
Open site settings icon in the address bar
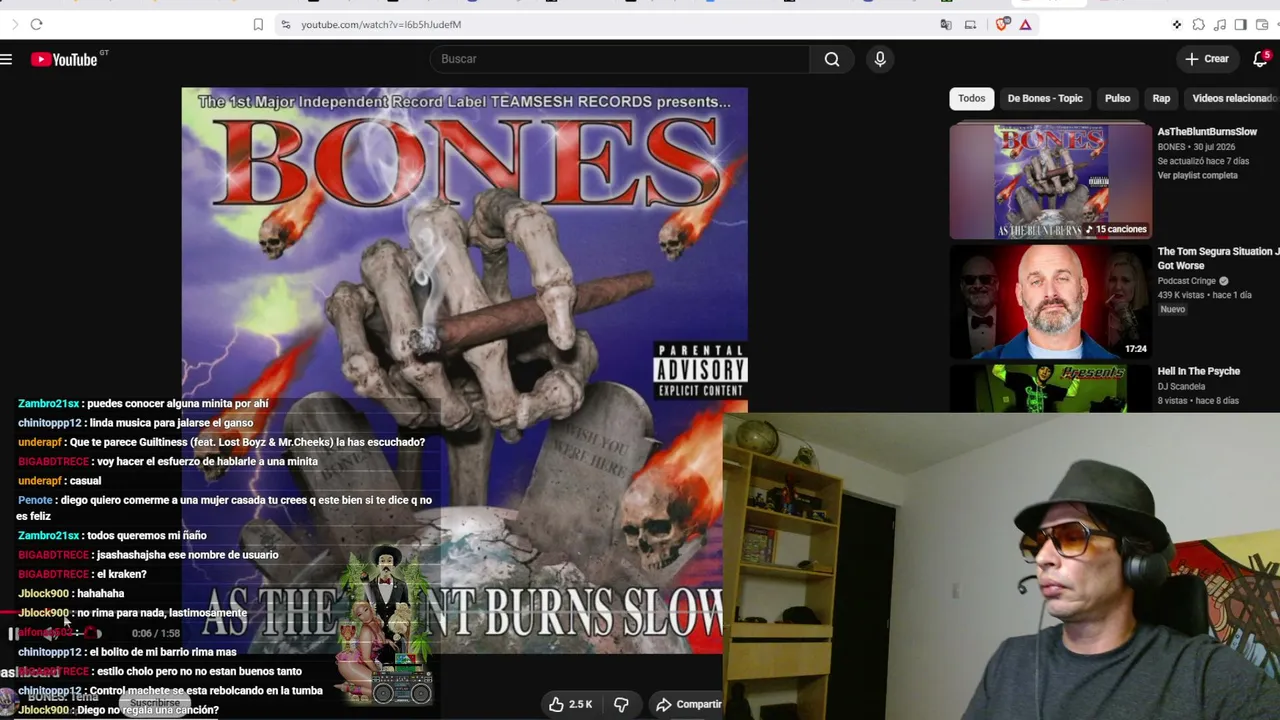pos(285,24)
